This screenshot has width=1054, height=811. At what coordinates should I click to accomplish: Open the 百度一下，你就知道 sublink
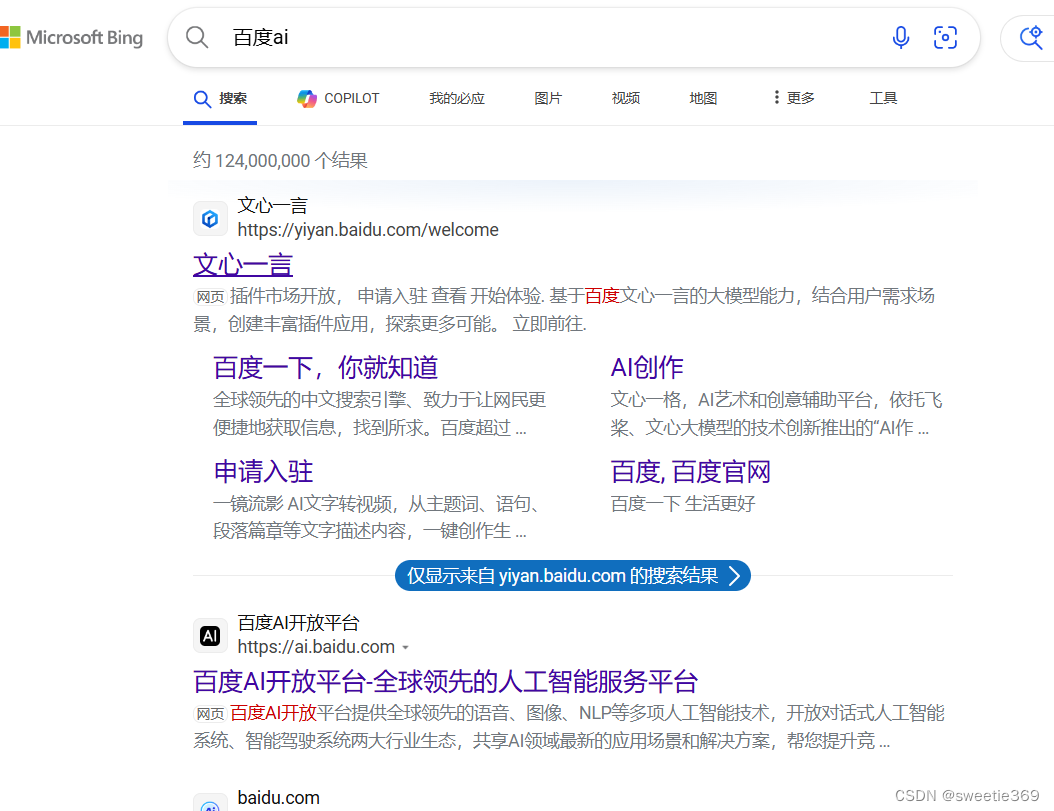pos(325,368)
